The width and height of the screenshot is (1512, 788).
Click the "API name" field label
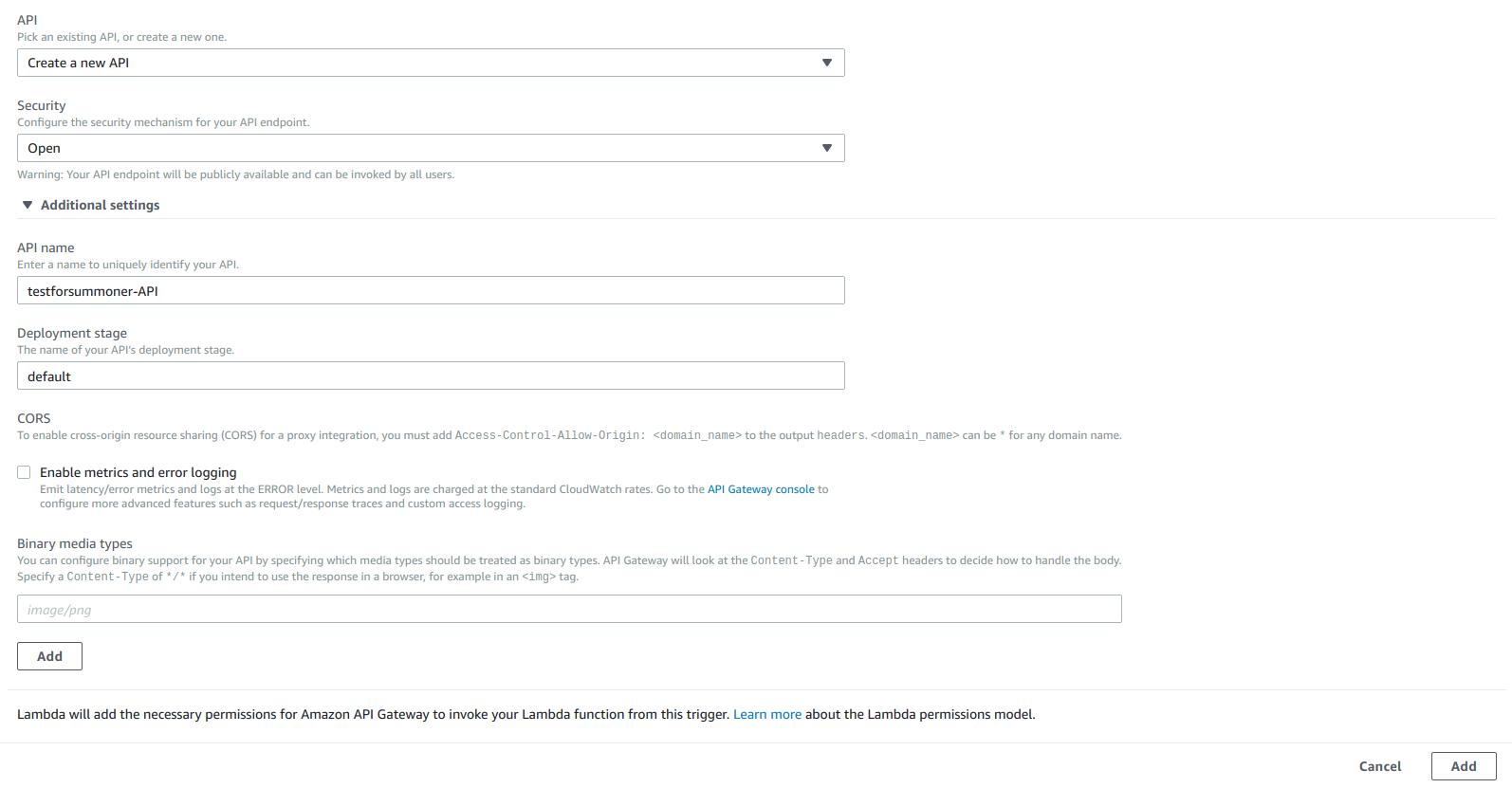46,247
